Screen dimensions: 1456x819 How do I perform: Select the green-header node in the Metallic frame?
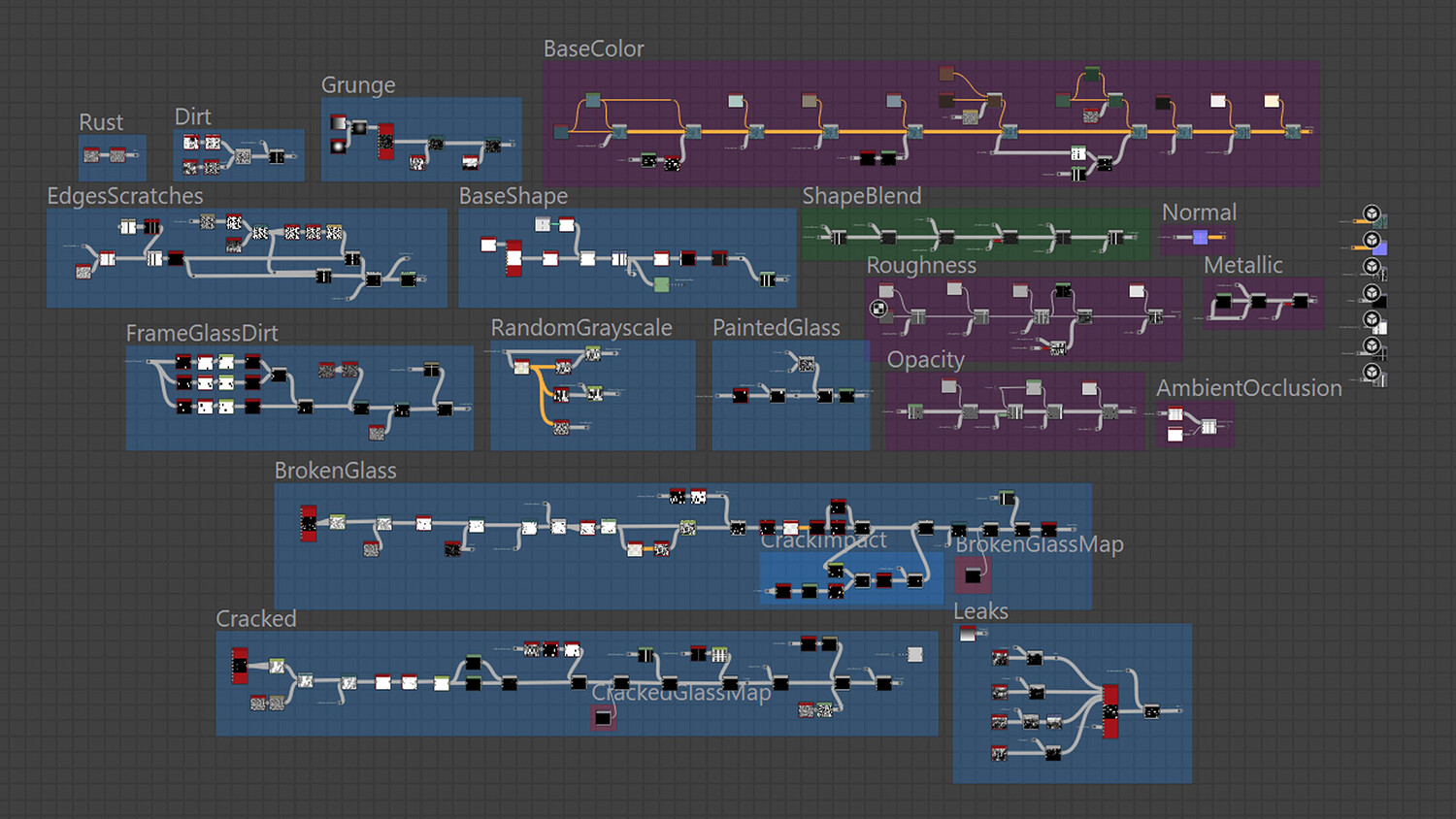coord(1223,301)
